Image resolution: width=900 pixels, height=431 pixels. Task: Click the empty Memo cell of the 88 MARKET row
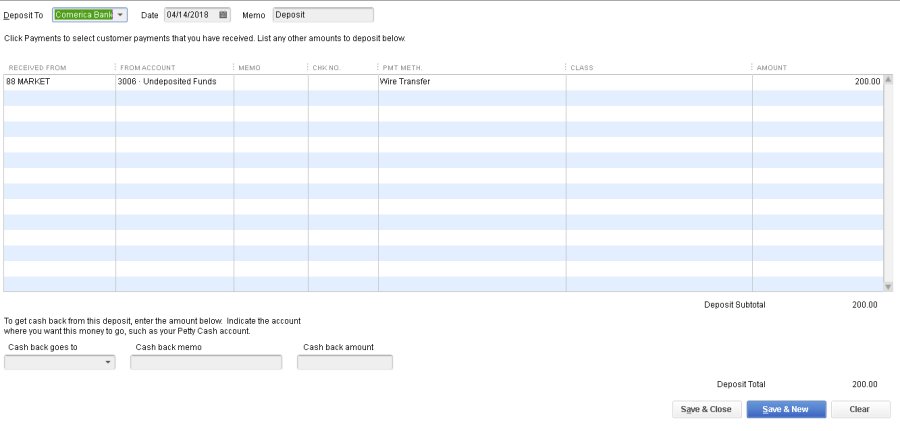pyautogui.click(x=271, y=82)
